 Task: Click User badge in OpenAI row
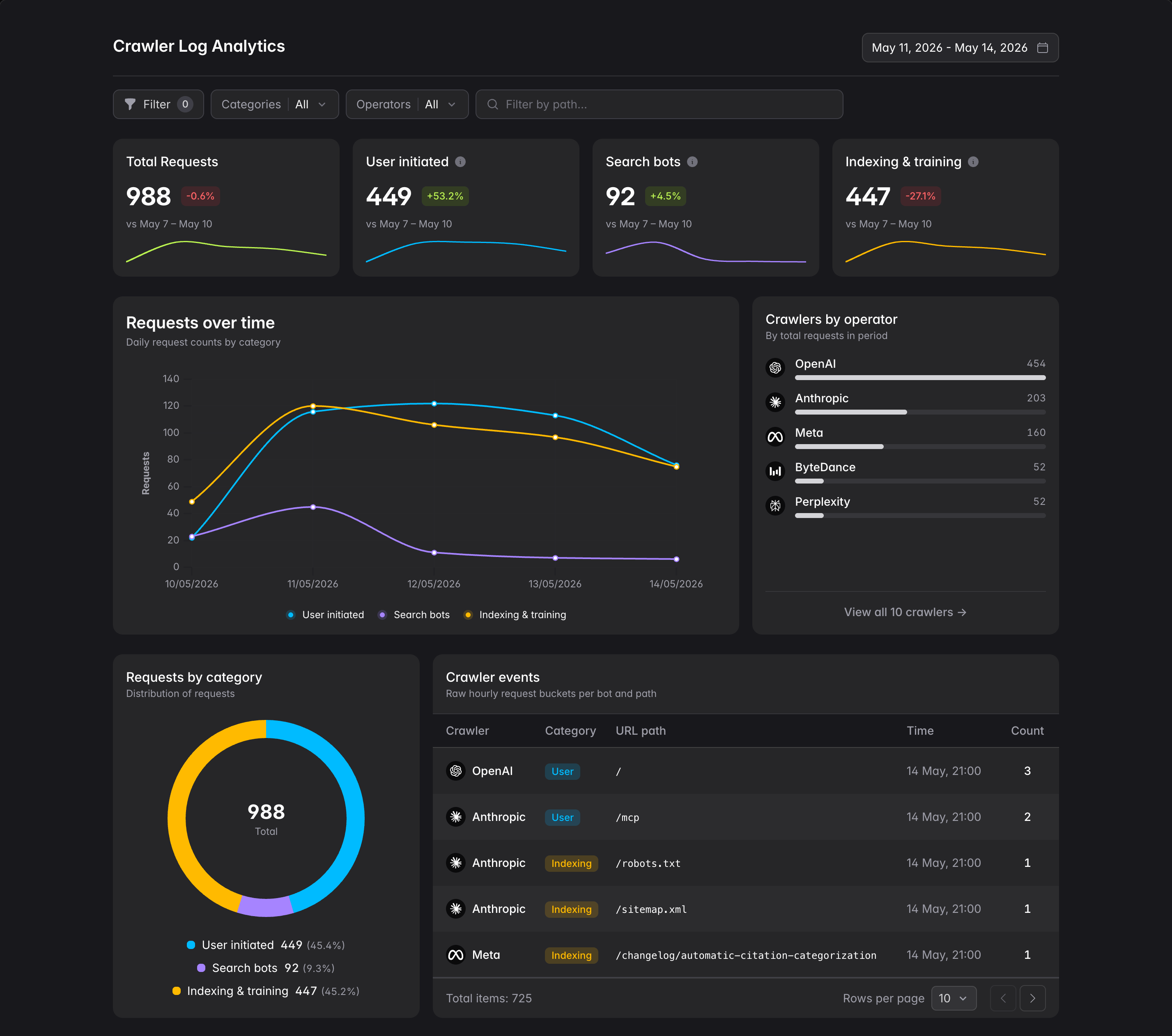tap(562, 771)
